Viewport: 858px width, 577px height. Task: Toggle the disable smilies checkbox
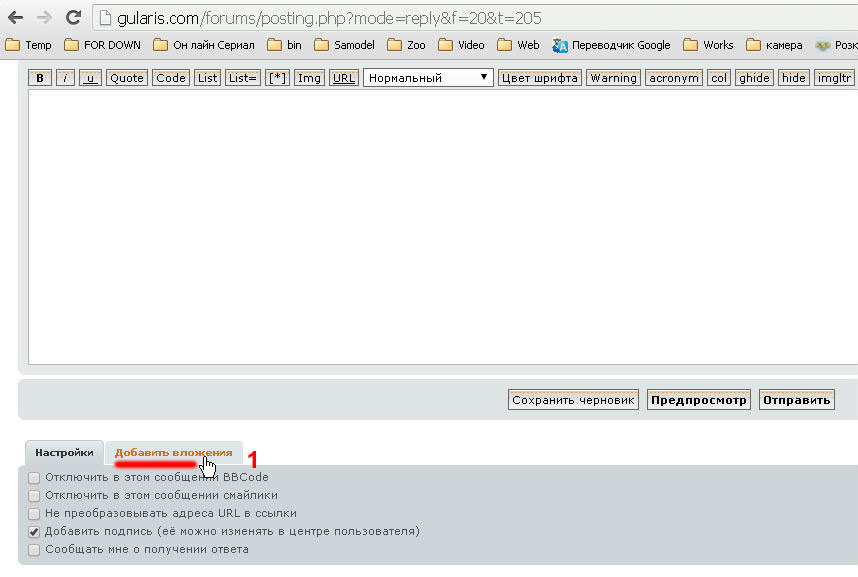coord(35,496)
